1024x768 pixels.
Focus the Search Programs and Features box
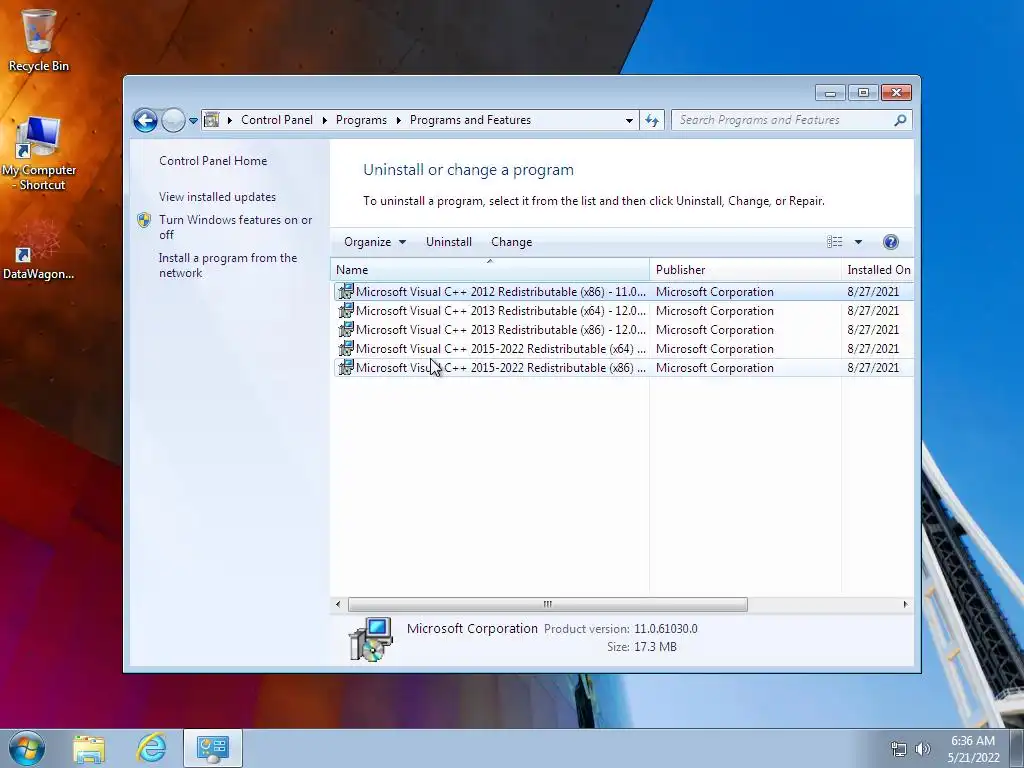click(782, 120)
